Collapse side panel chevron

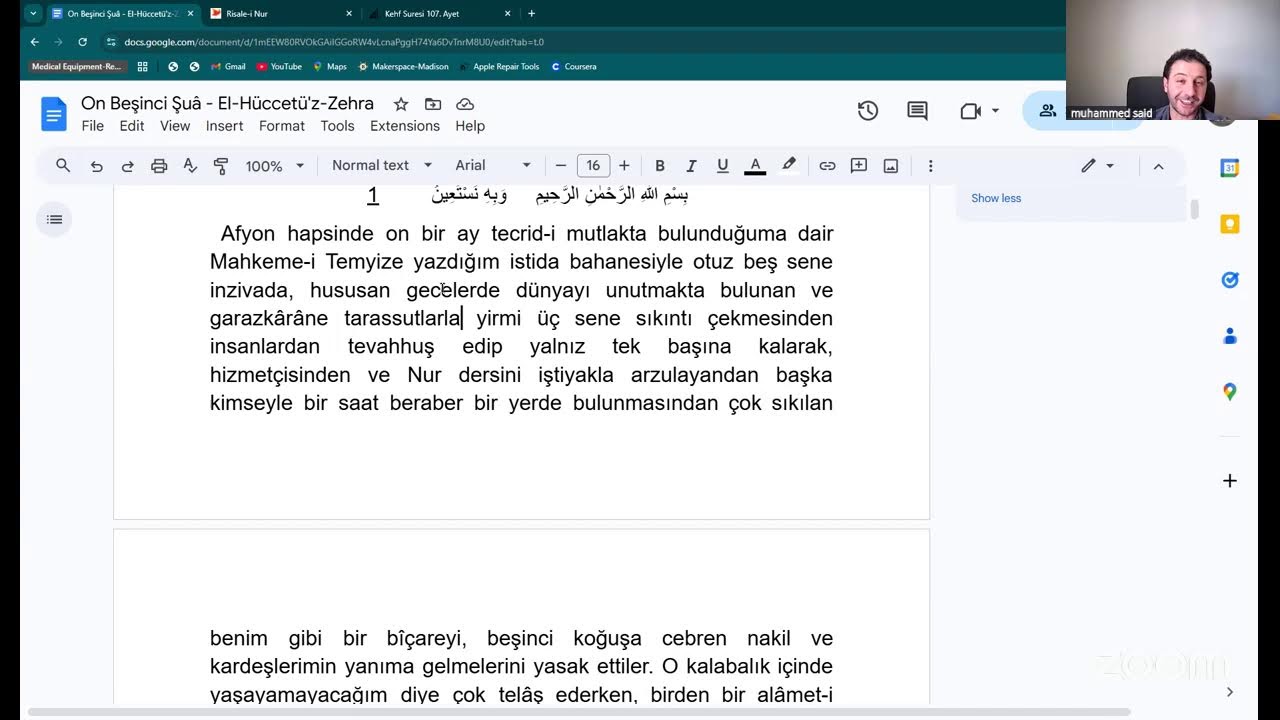pos(1230,691)
